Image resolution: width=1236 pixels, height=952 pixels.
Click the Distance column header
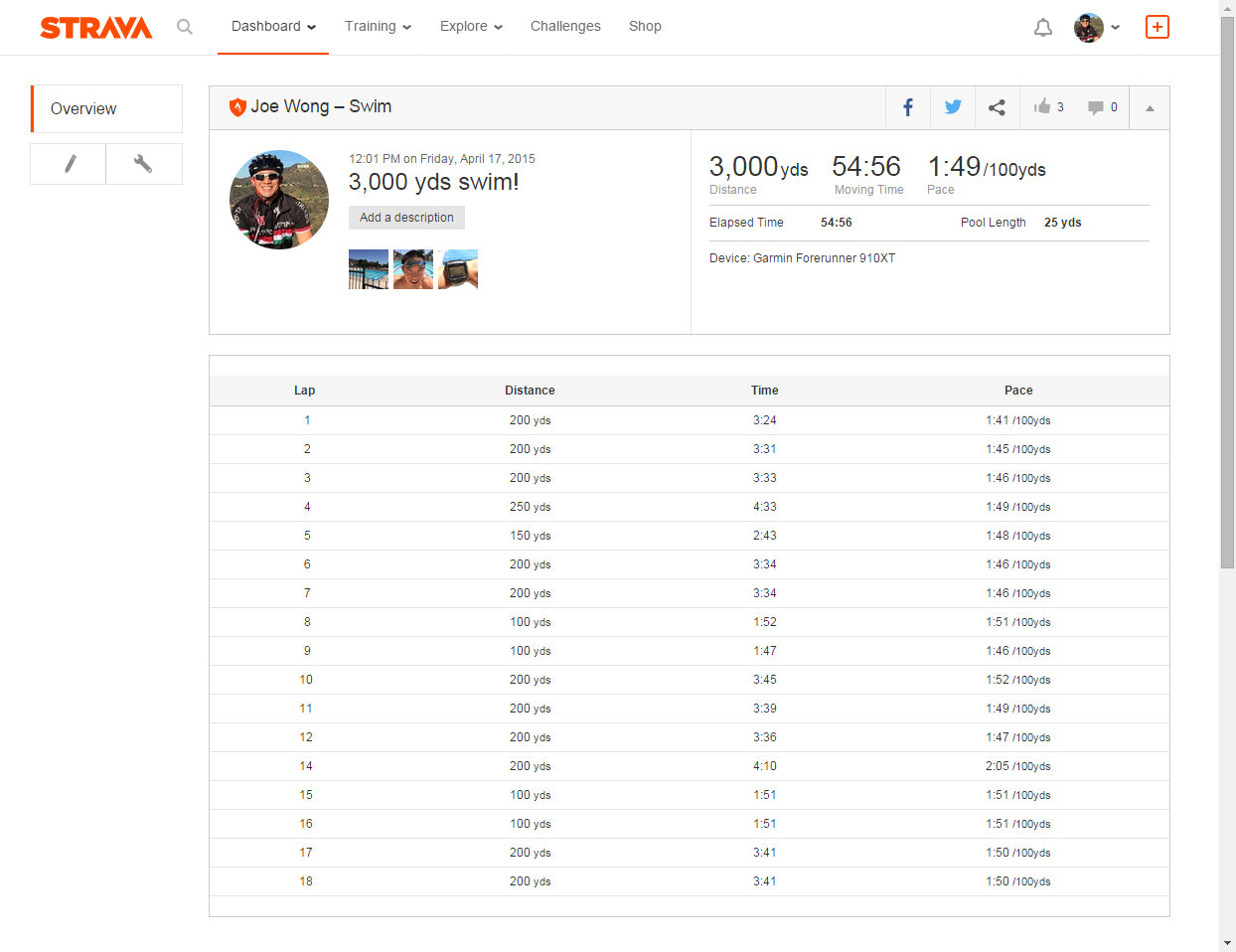click(x=530, y=391)
